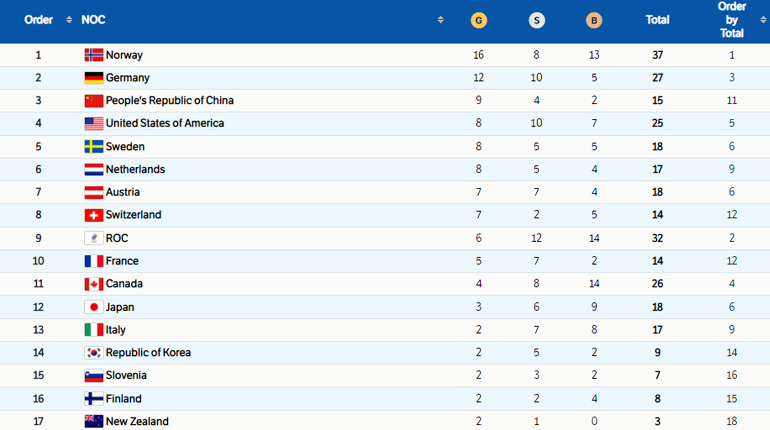The image size is (770, 430).
Task: Click Norway's gold count of 16
Action: [x=478, y=55]
